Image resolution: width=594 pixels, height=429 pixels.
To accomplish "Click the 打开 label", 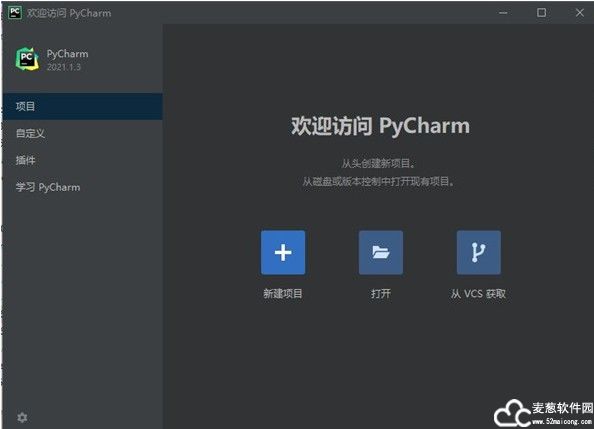I will point(381,294).
